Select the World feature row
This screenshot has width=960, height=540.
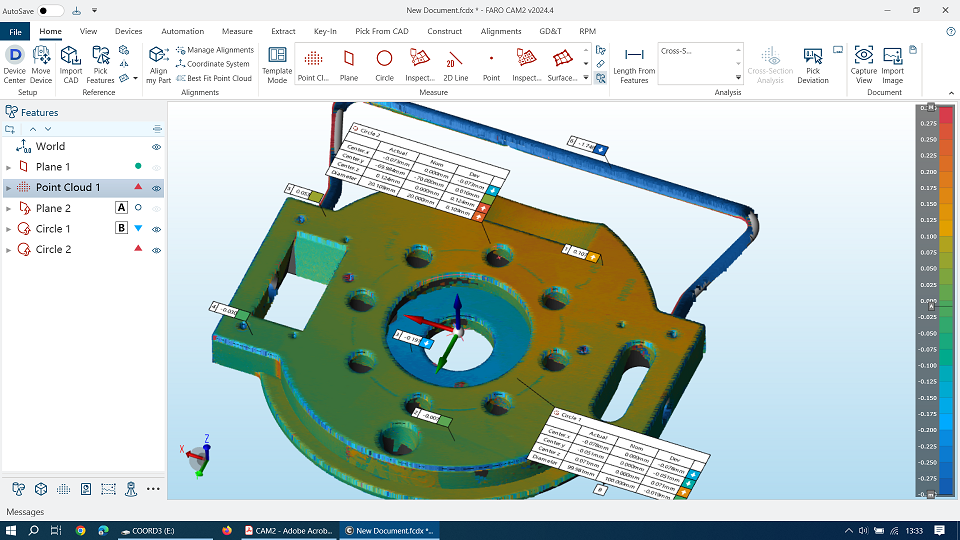[x=83, y=146]
